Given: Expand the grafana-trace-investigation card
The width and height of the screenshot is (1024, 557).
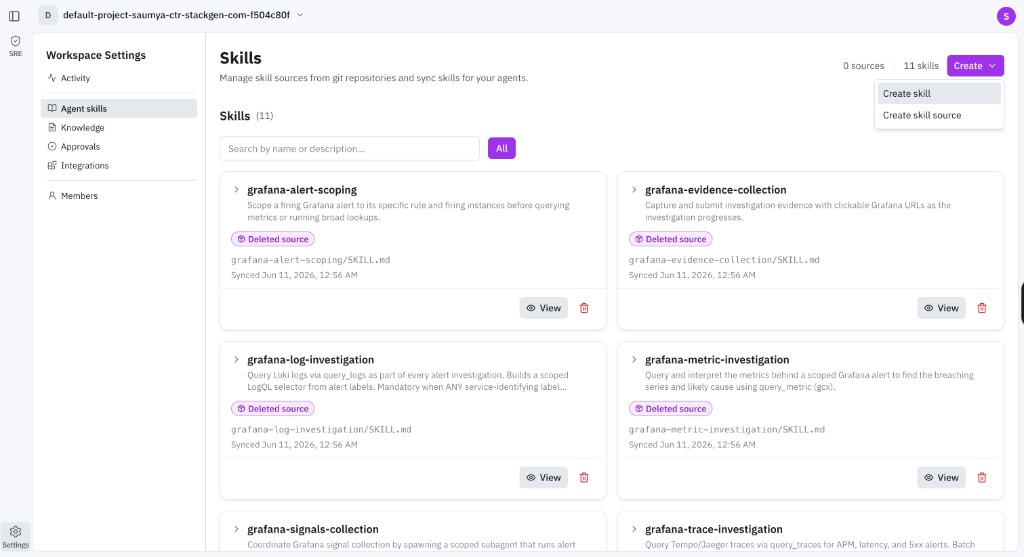Looking at the screenshot, I should (633, 530).
